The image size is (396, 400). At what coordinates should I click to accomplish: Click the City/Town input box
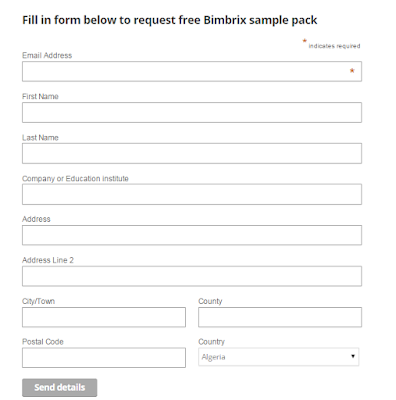pos(104,317)
